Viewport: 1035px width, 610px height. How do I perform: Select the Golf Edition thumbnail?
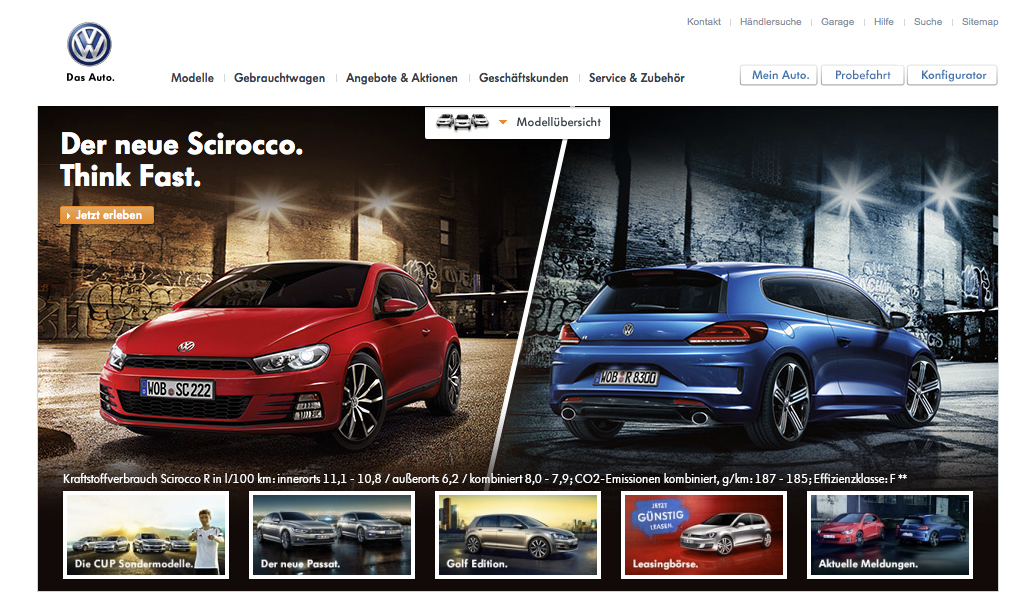(x=518, y=535)
